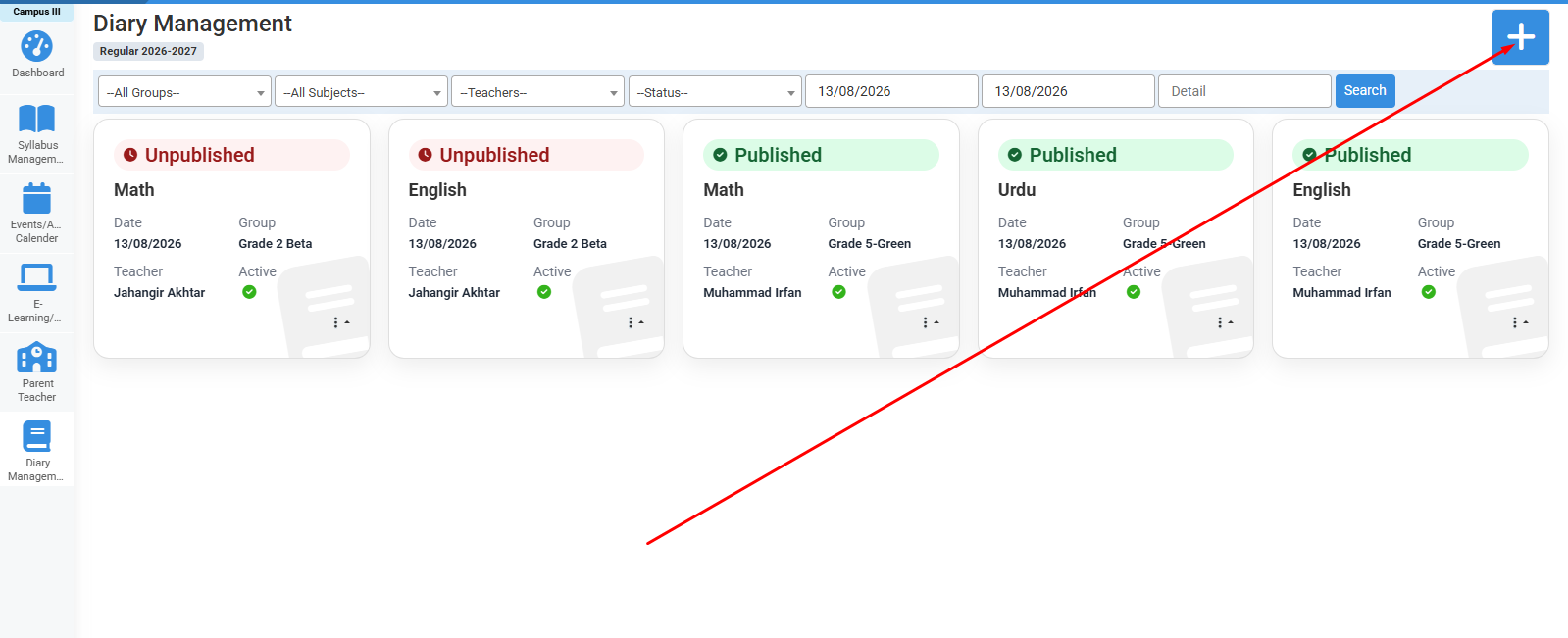Expand the Status dropdown
The image size is (1568, 638).
click(x=715, y=92)
